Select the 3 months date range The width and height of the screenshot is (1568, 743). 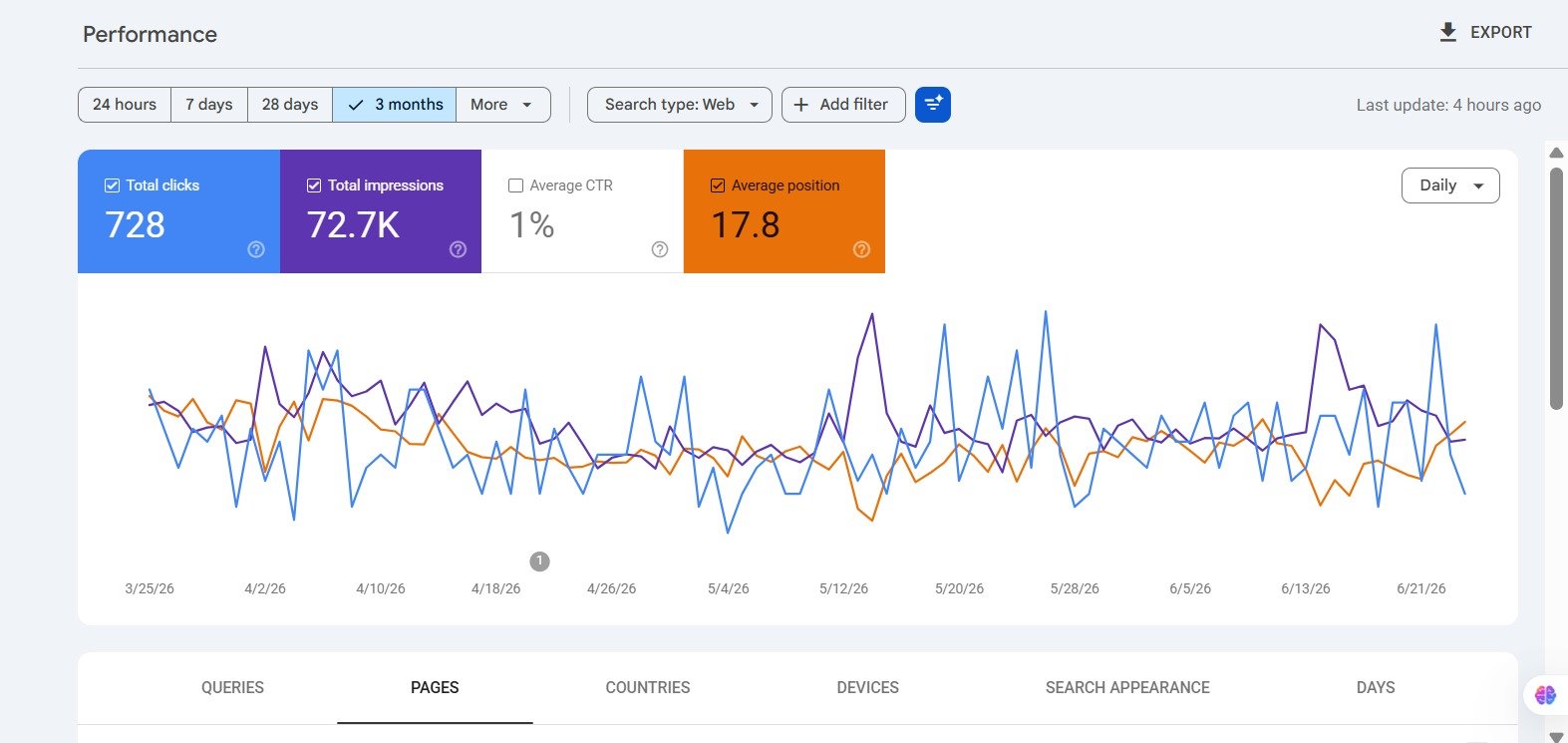pyautogui.click(x=395, y=105)
